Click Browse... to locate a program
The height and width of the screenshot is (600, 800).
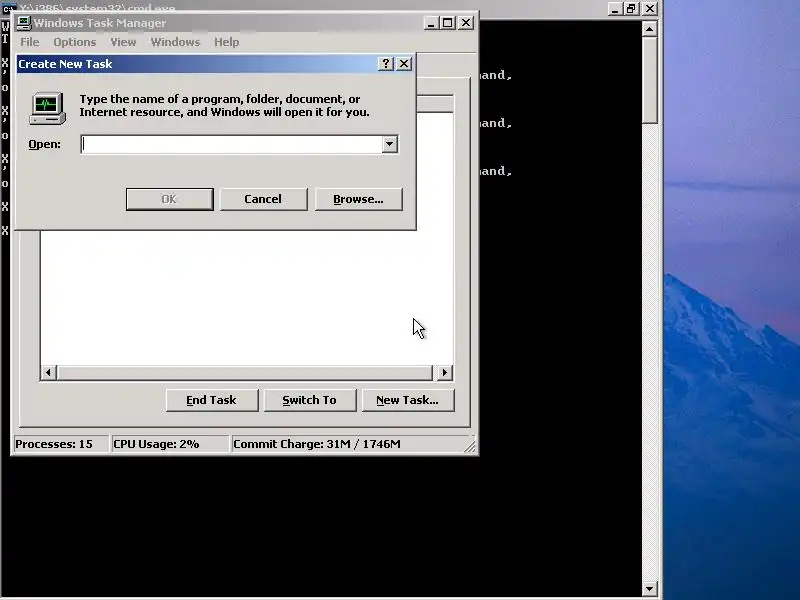coord(358,199)
